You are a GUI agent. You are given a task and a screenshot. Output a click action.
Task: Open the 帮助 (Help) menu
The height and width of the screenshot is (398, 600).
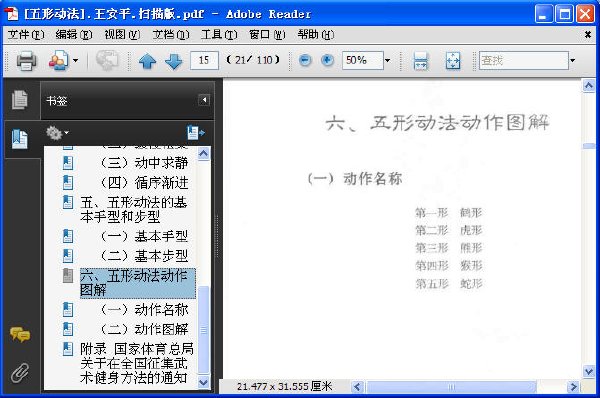[316, 35]
